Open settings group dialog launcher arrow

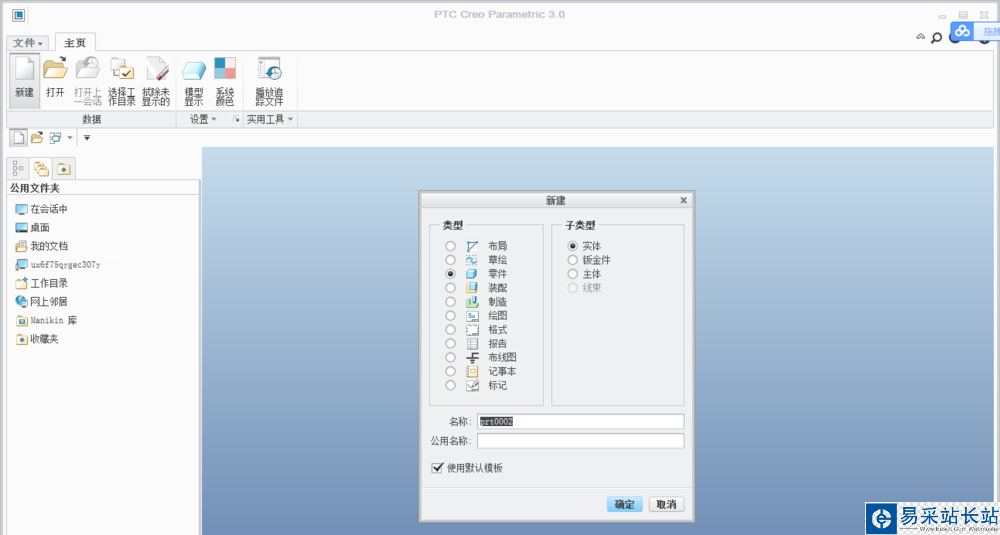click(236, 119)
